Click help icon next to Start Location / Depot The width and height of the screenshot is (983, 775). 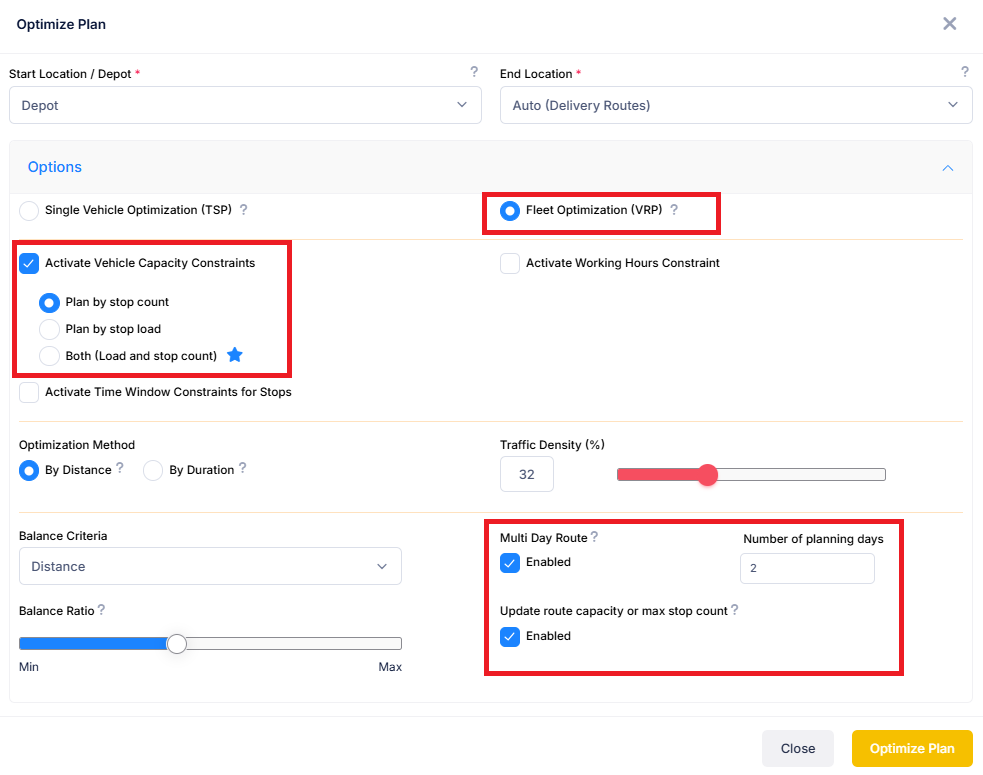474,72
